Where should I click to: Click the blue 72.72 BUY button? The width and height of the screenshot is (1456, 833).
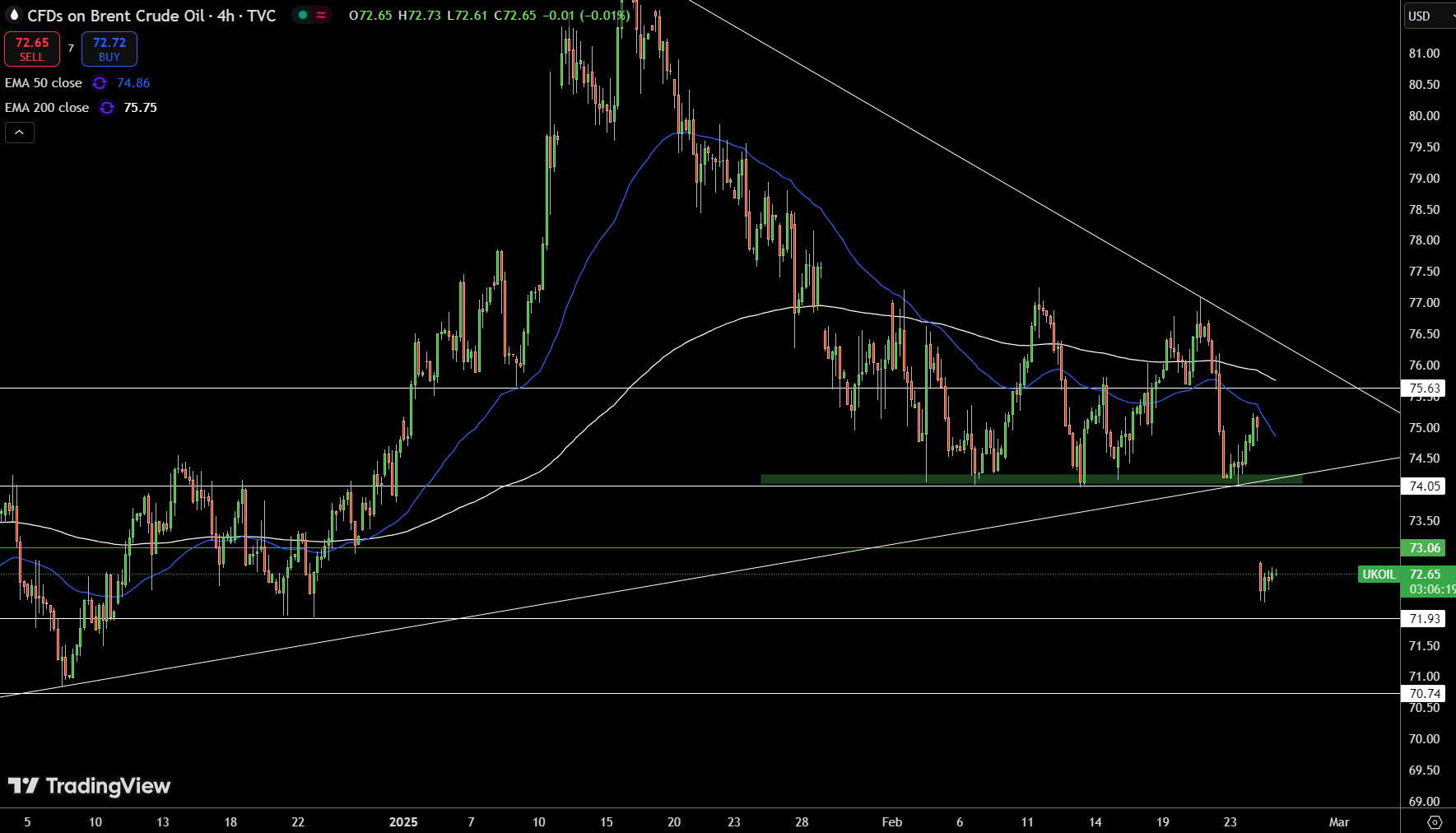coord(109,49)
